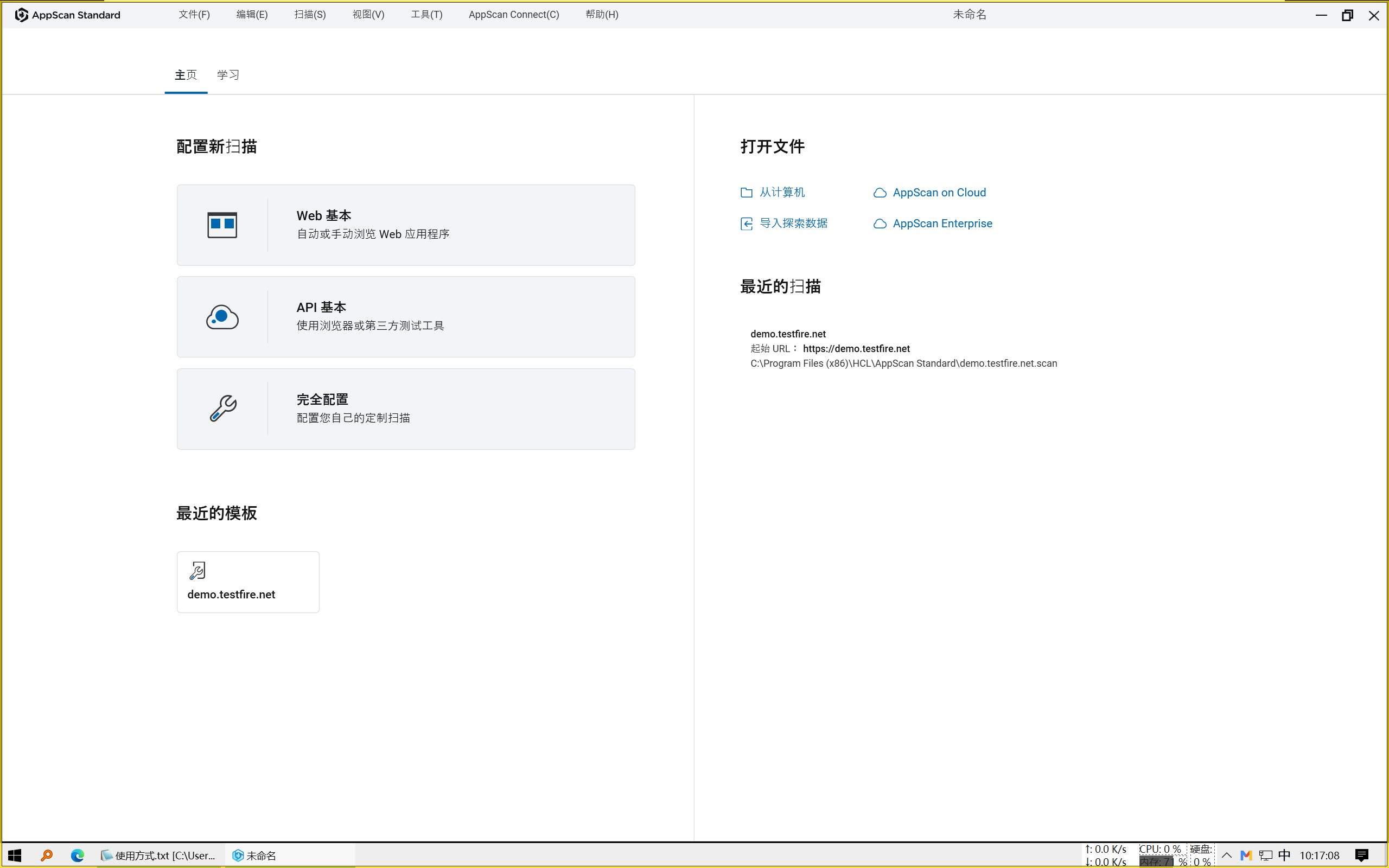Viewport: 1389px width, 868px height.
Task: Launch Microsoft Edge from the taskbar
Action: pos(78,856)
